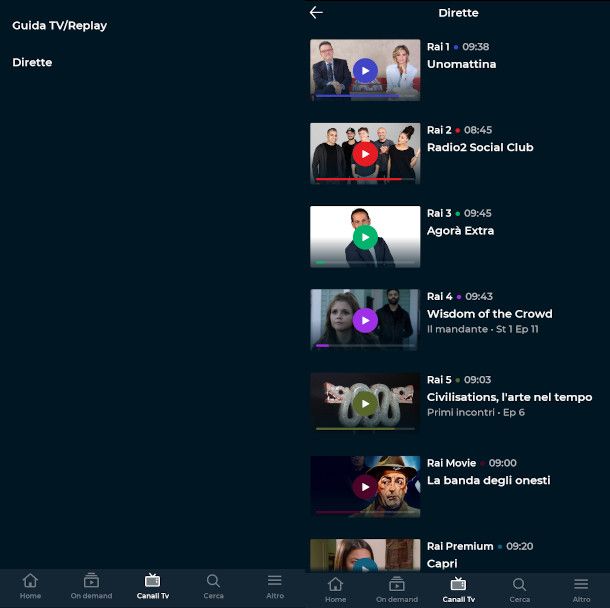Image resolution: width=610 pixels, height=608 pixels.
Task: Select Capri title text
Action: coord(442,564)
